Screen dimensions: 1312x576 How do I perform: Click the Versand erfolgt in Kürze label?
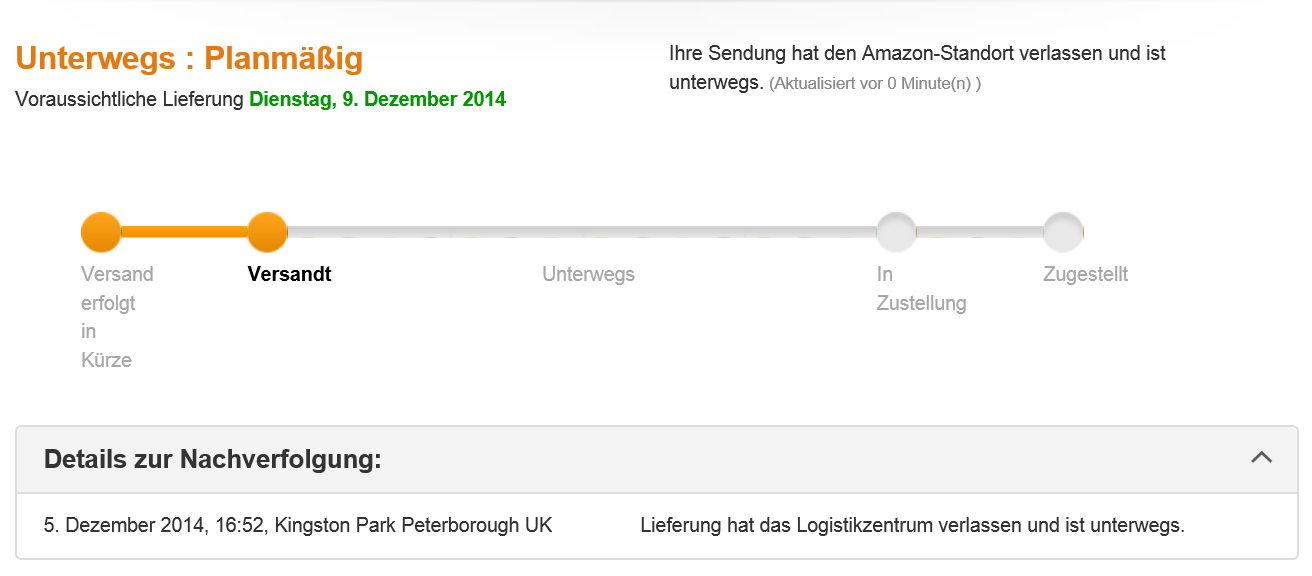116,316
